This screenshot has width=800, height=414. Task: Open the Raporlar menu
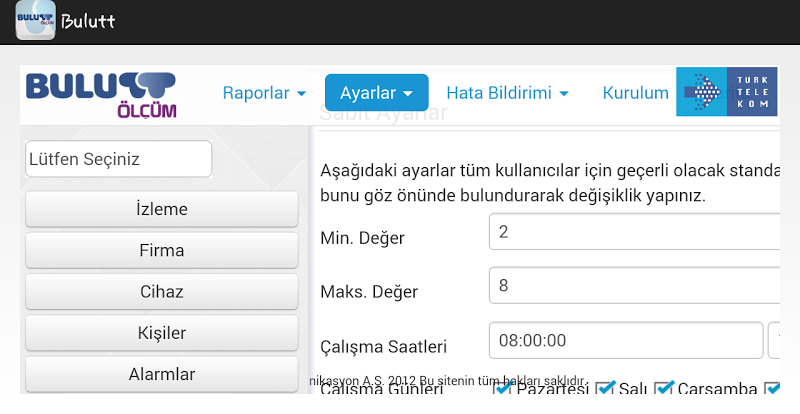[264, 93]
